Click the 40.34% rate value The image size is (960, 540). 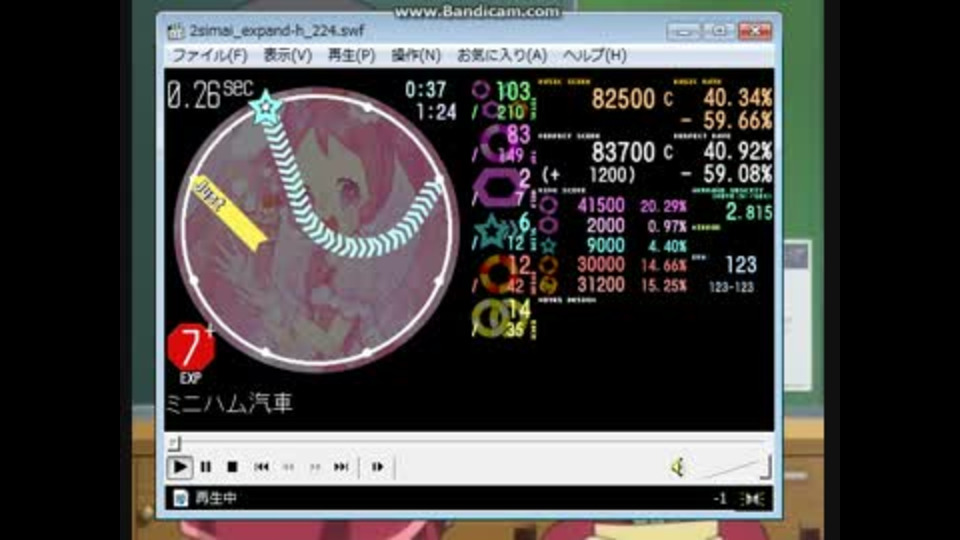click(737, 98)
